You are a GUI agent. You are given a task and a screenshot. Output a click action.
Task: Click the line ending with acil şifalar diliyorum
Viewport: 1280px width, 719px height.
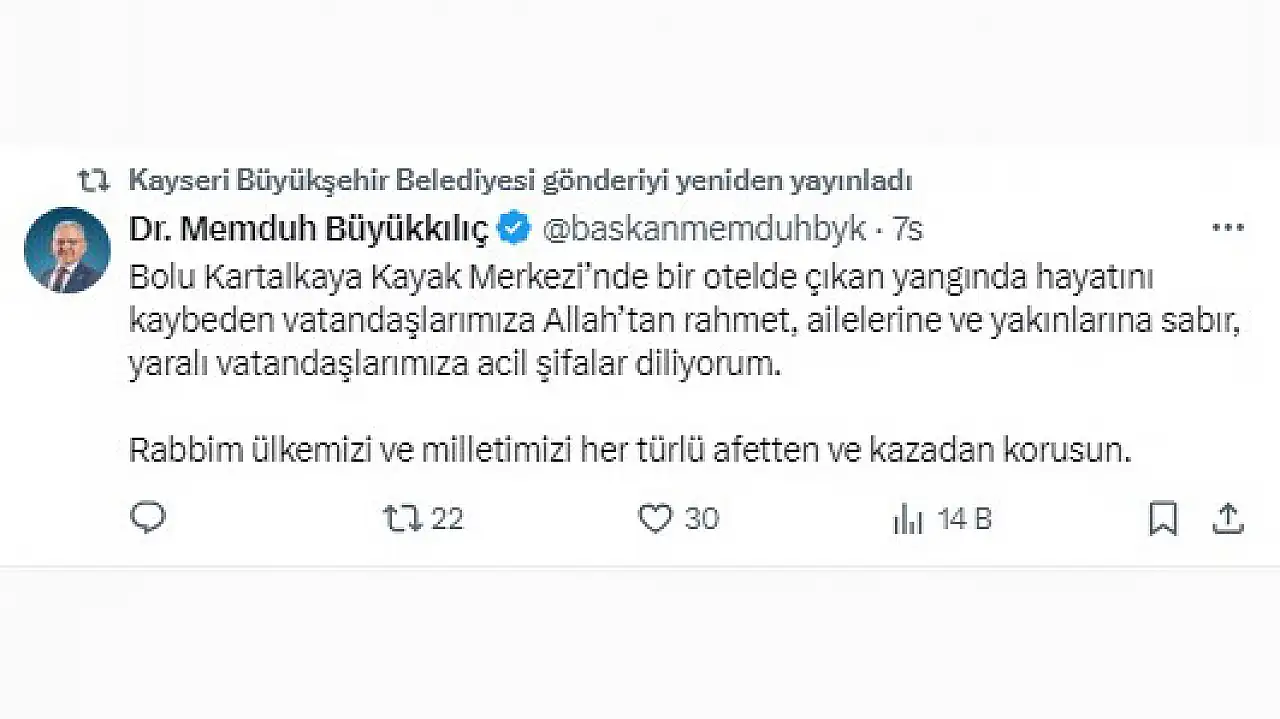pos(453,364)
